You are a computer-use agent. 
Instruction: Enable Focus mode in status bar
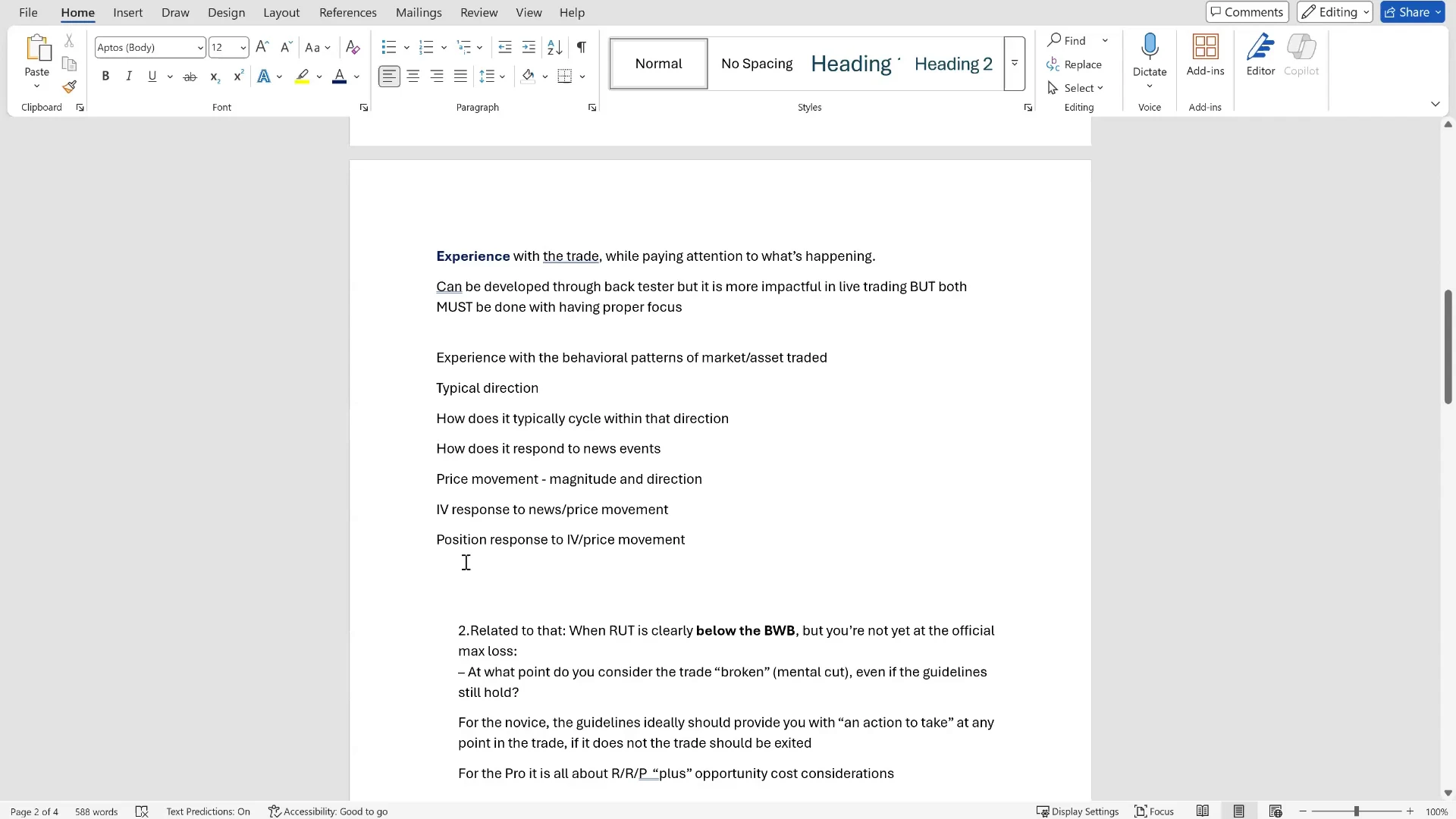(x=1154, y=811)
